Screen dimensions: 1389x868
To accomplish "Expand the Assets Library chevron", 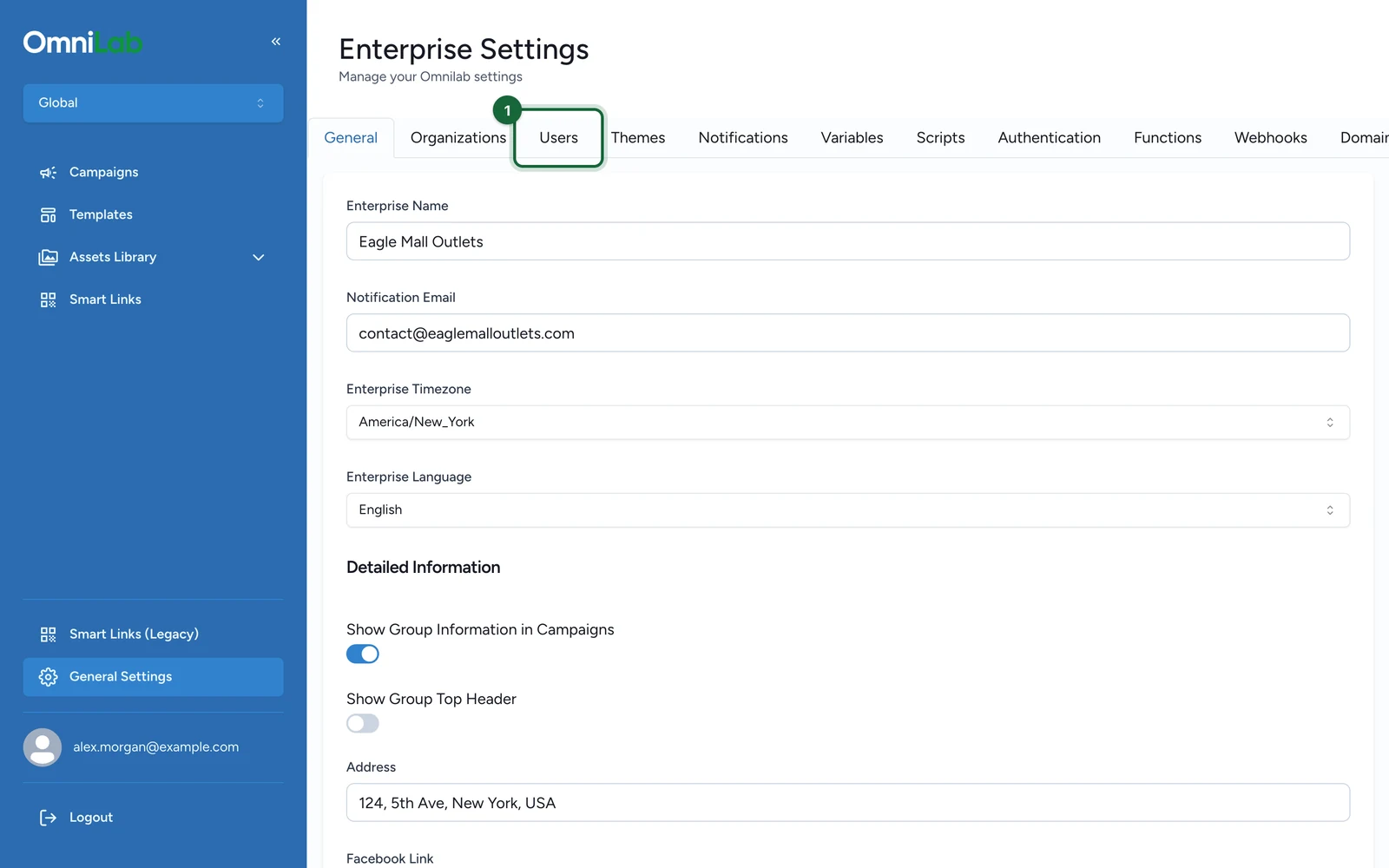I will (258, 258).
